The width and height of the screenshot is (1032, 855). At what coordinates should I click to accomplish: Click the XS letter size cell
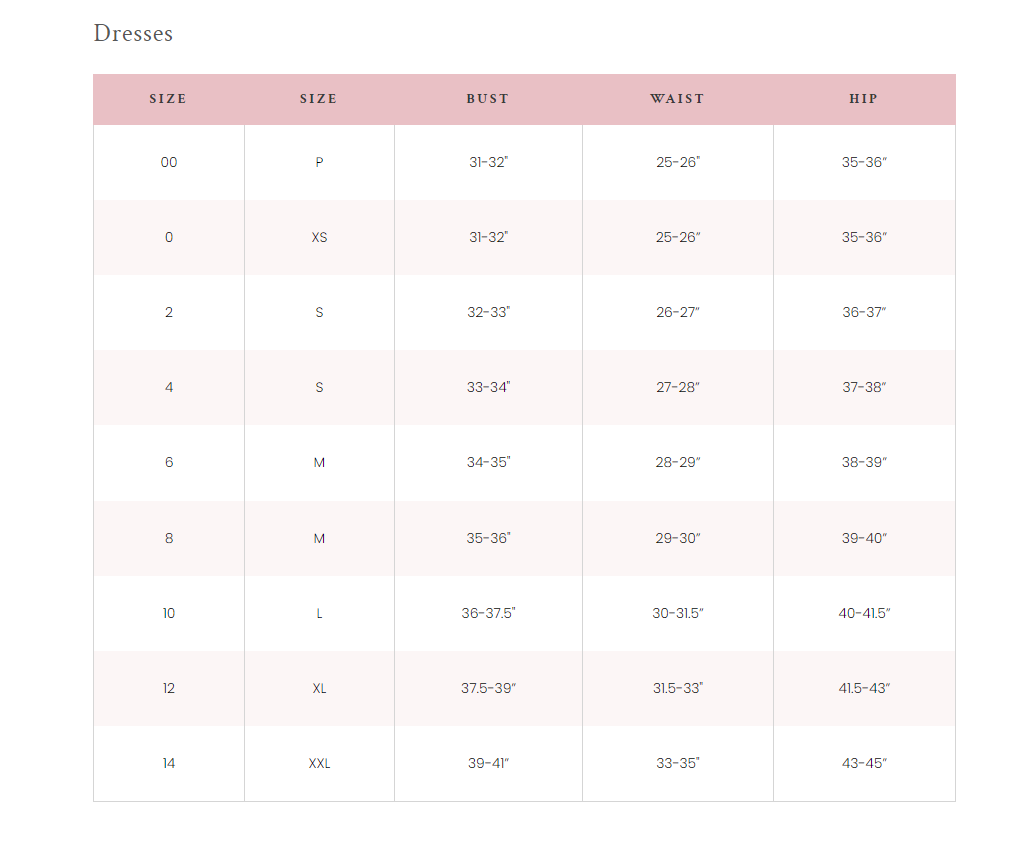pyautogui.click(x=319, y=237)
